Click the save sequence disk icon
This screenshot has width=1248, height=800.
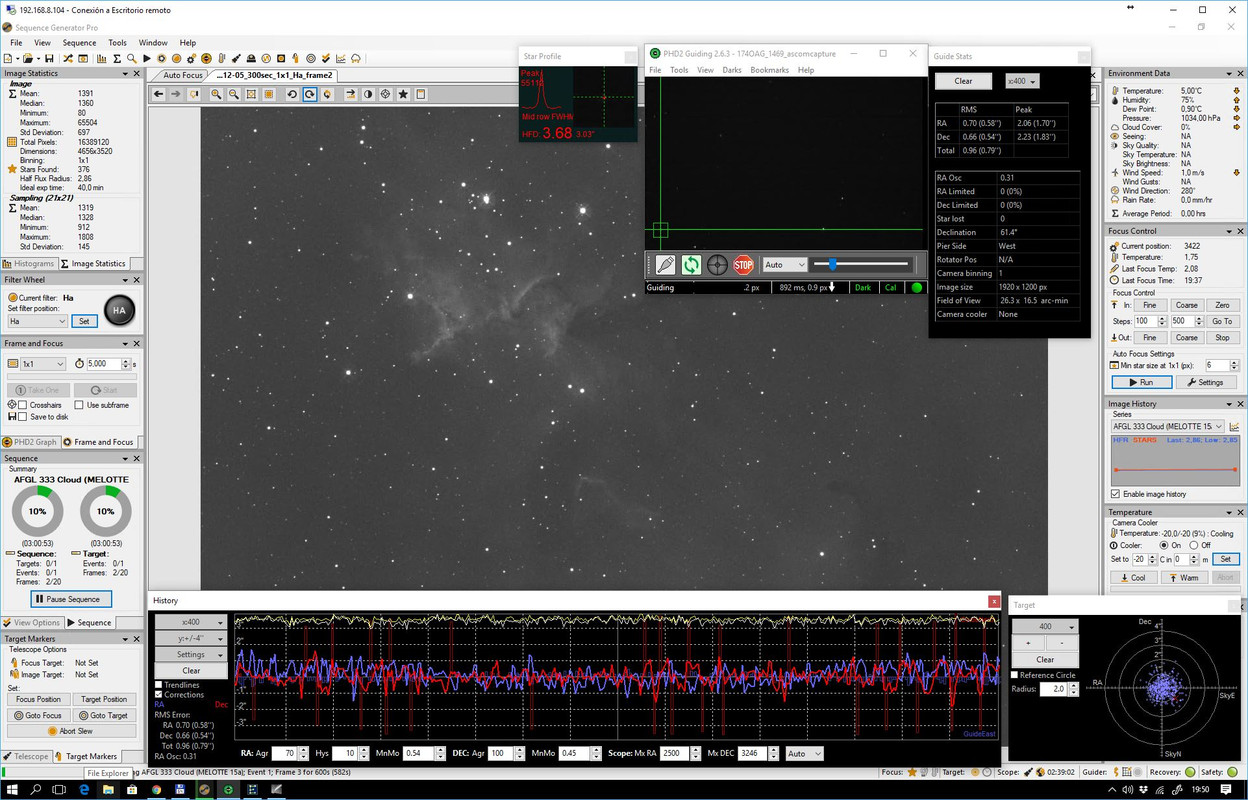tap(49, 58)
